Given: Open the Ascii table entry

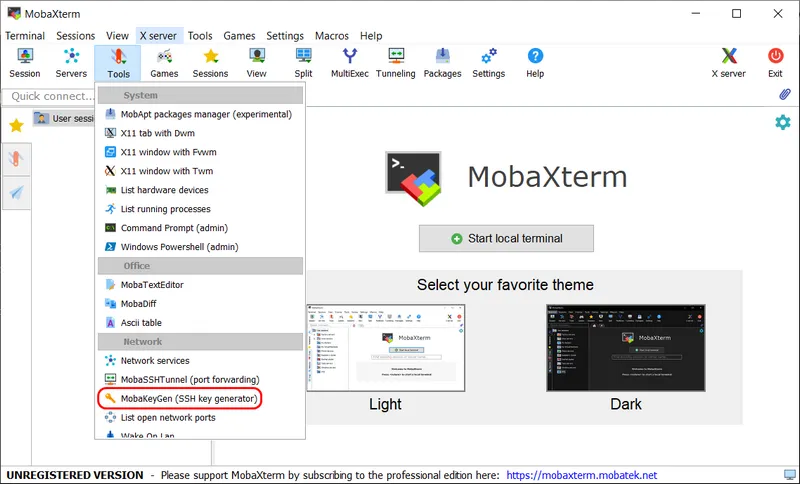Looking at the screenshot, I should coord(200,322).
